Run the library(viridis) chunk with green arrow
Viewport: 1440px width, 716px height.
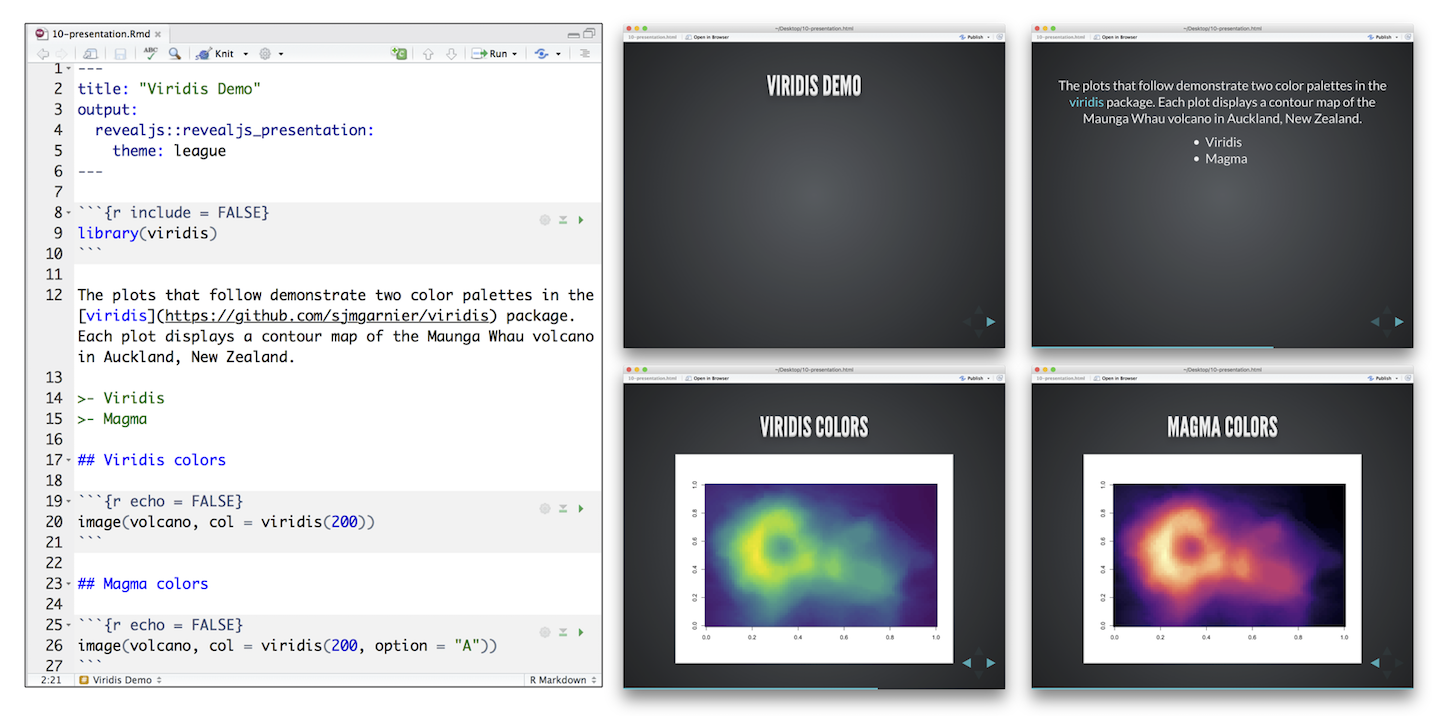tap(582, 219)
